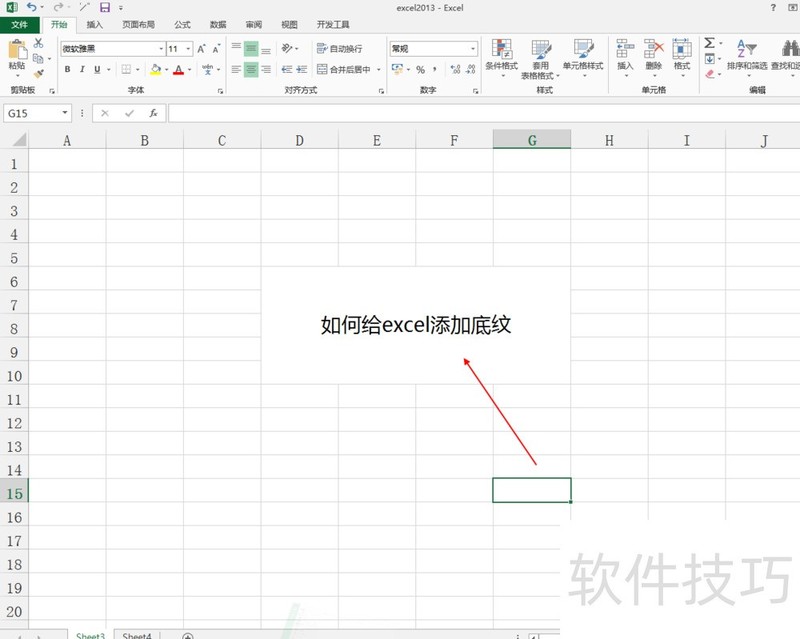Open Conditional Formatting
Viewport: 800px width, 639px height.
[x=502, y=58]
